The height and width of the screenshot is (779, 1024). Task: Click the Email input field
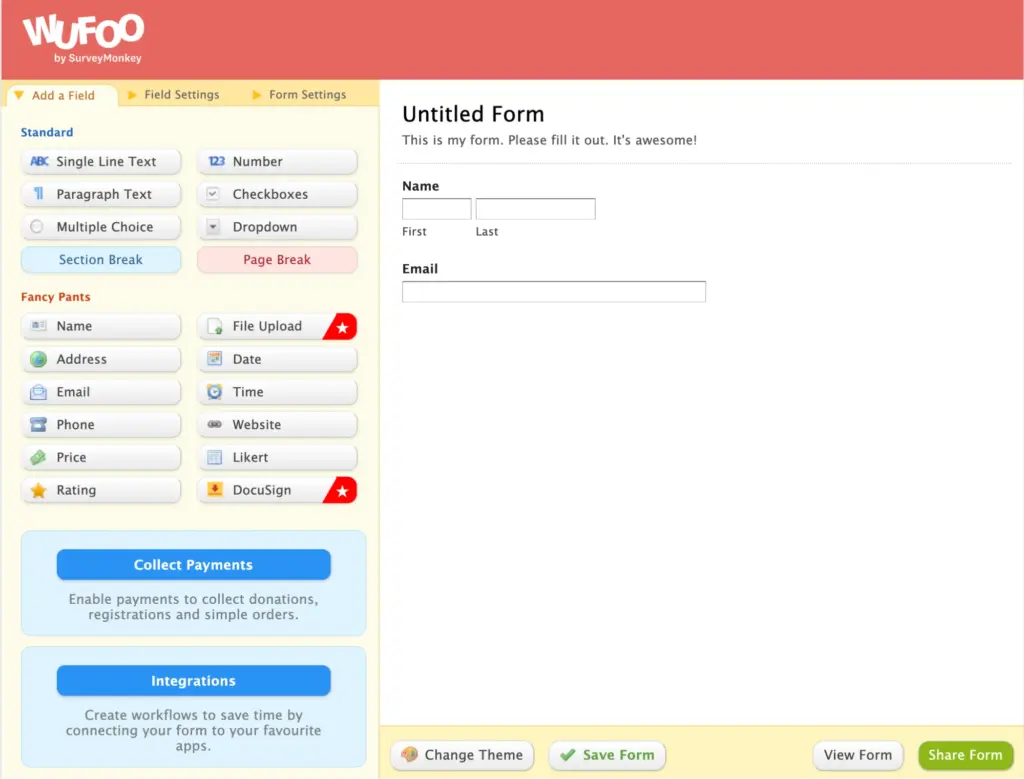coord(553,292)
